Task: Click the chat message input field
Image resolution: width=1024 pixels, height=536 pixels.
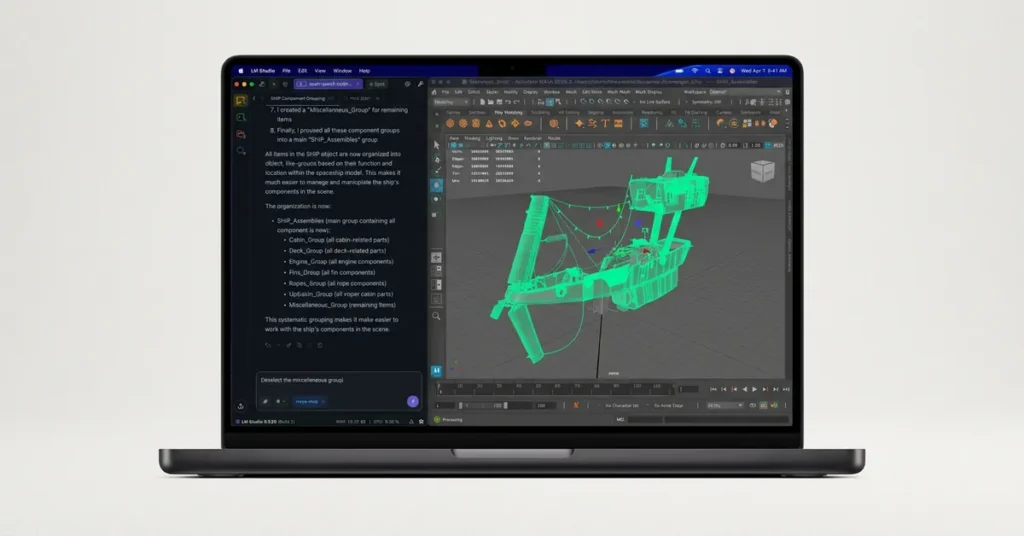Action: click(x=330, y=381)
